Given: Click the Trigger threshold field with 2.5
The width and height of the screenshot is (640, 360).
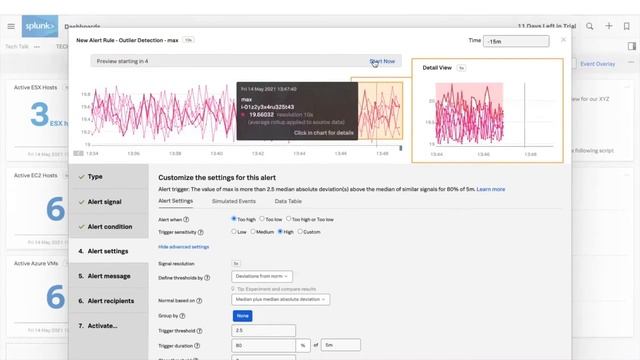Looking at the screenshot, I should 263,330.
